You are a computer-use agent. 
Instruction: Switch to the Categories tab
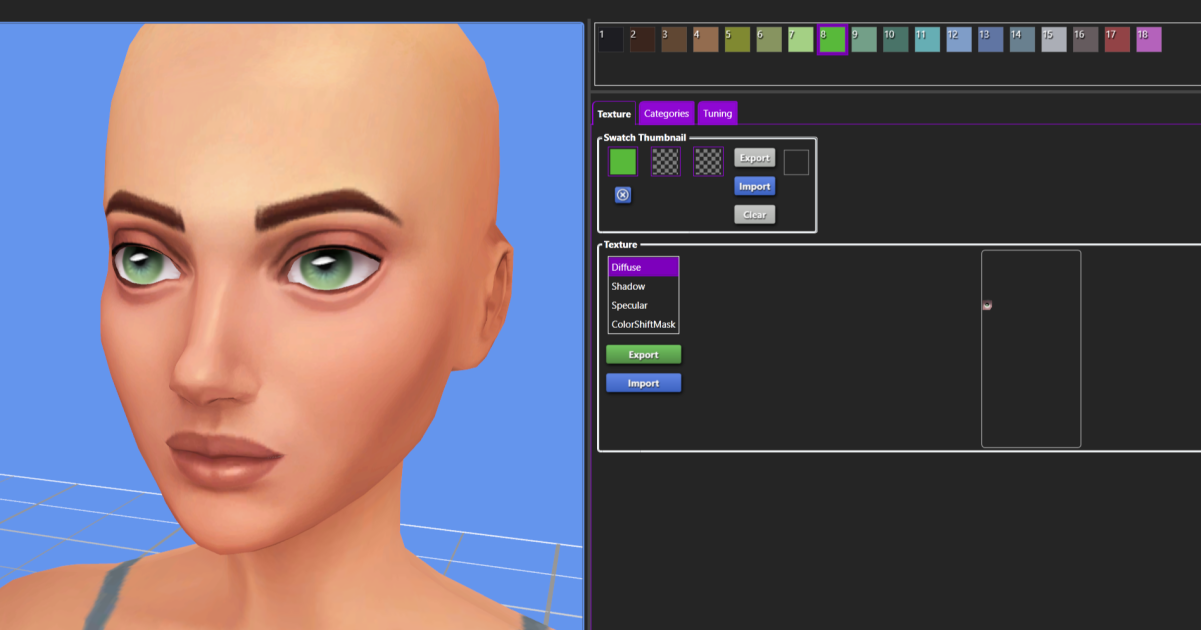[666, 113]
